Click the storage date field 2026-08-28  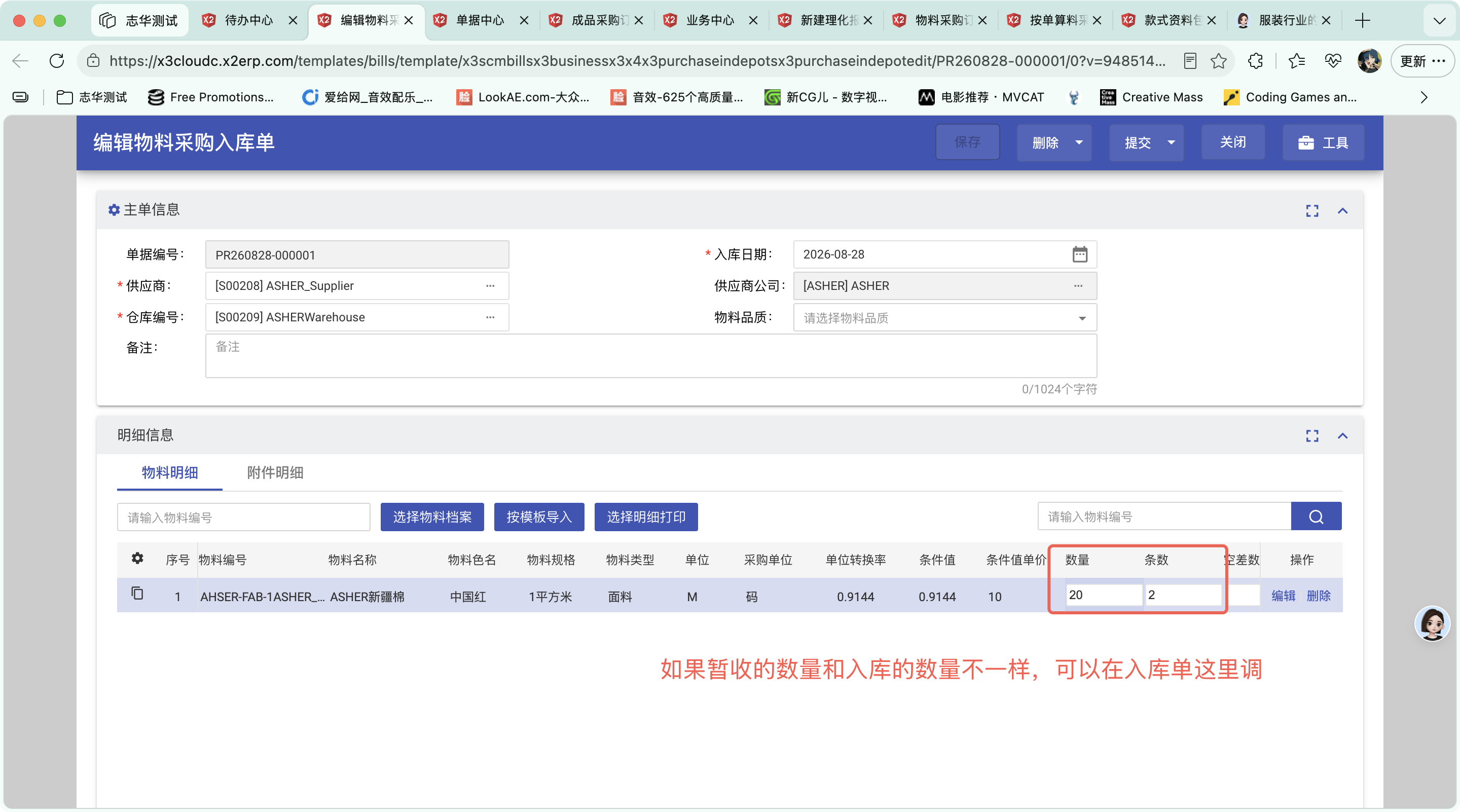[944, 254]
